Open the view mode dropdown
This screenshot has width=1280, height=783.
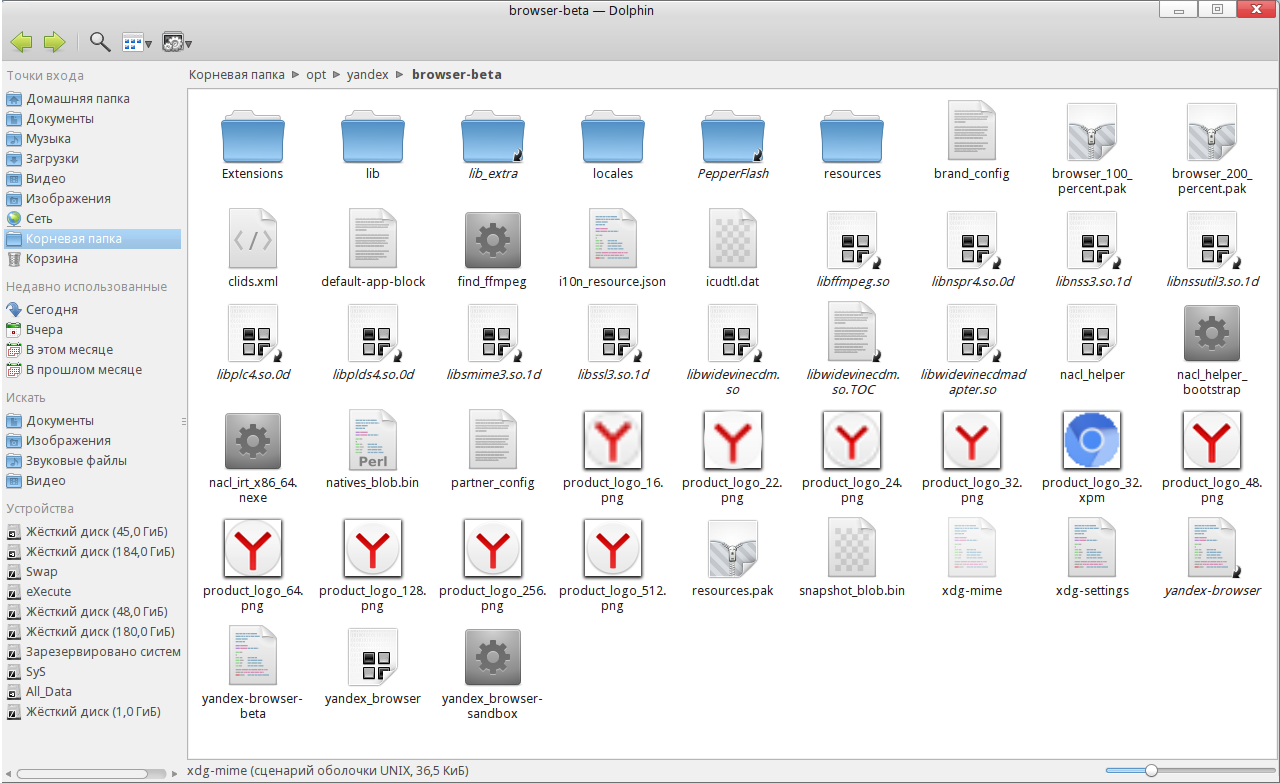137,42
